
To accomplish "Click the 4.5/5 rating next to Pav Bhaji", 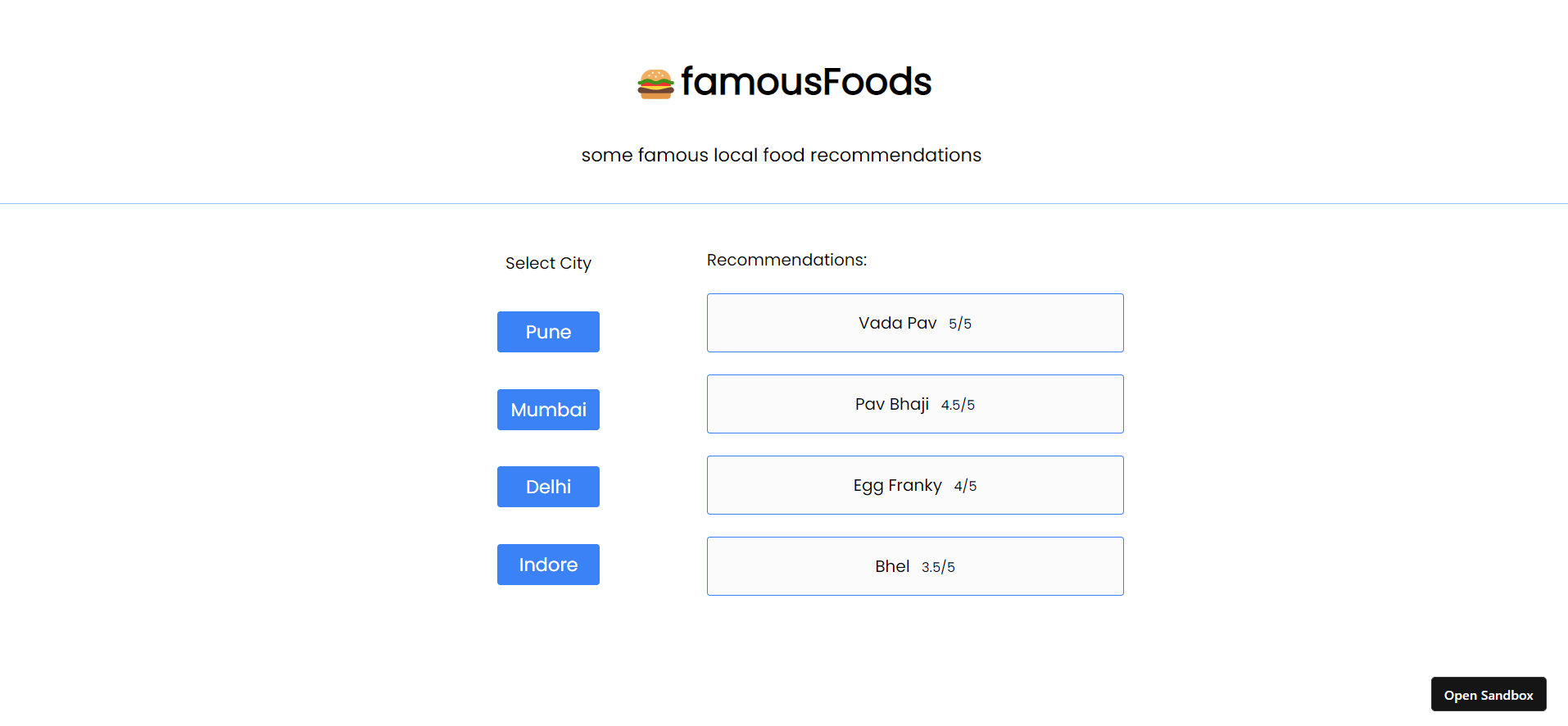I will coord(958,404).
